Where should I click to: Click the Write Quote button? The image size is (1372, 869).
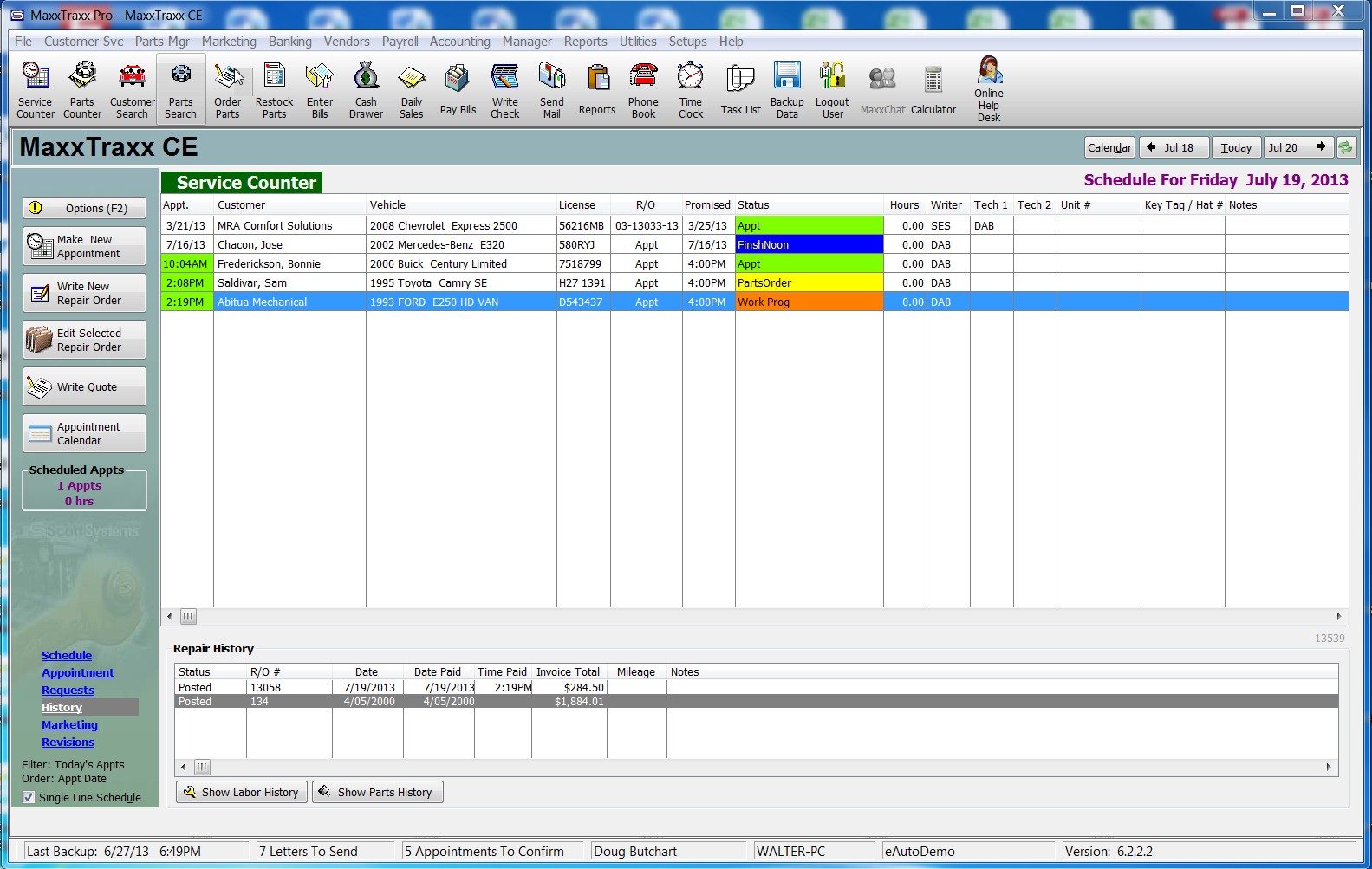click(84, 386)
